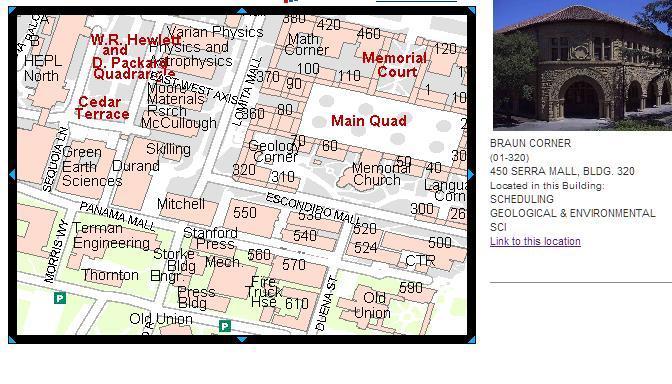Pan map southwest using corner arrow
Viewport: 672px width, 384px height.
pos(12,340)
